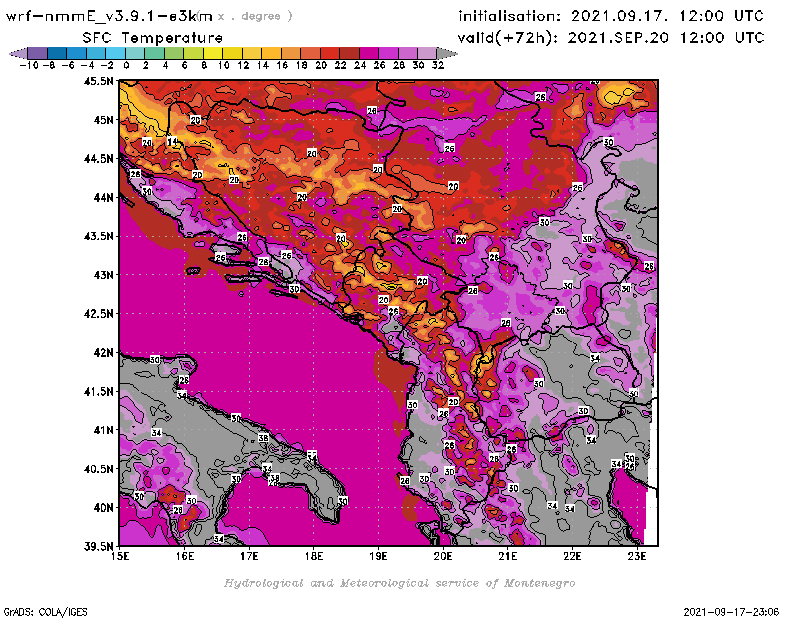Click the legend value label 0
800x618 pixels.
[x=126, y=65]
